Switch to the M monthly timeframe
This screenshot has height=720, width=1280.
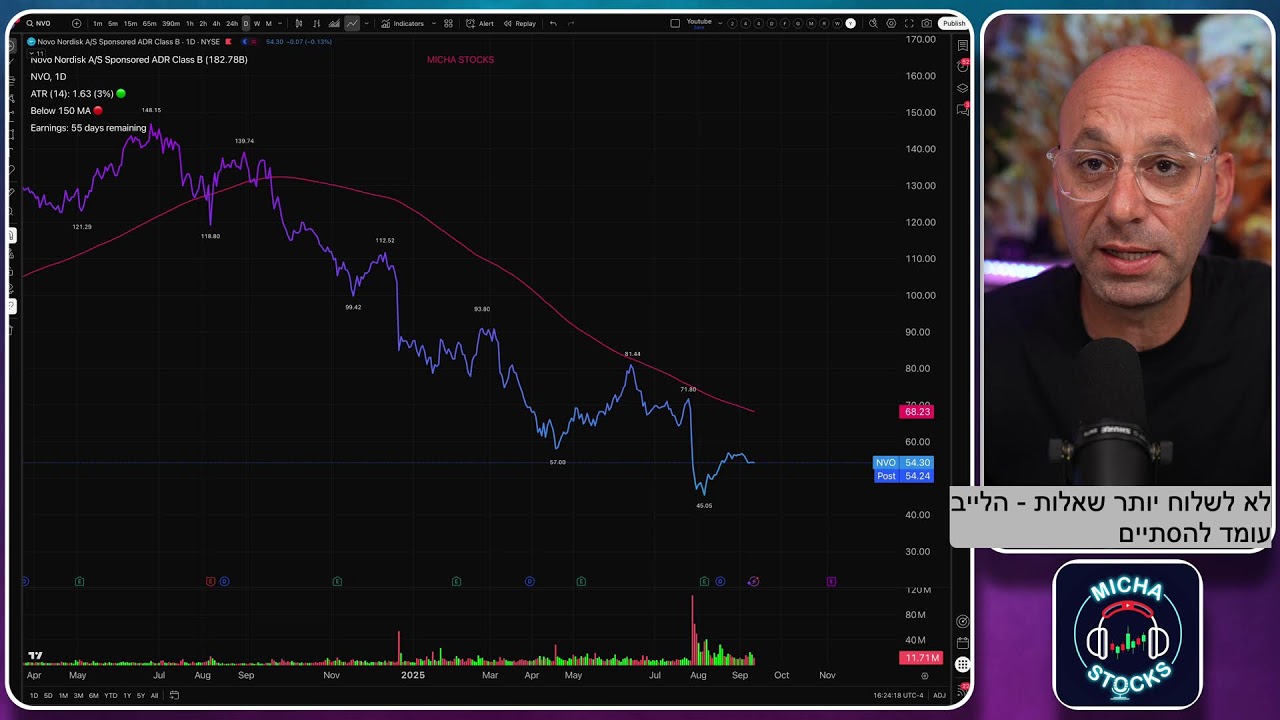268,23
